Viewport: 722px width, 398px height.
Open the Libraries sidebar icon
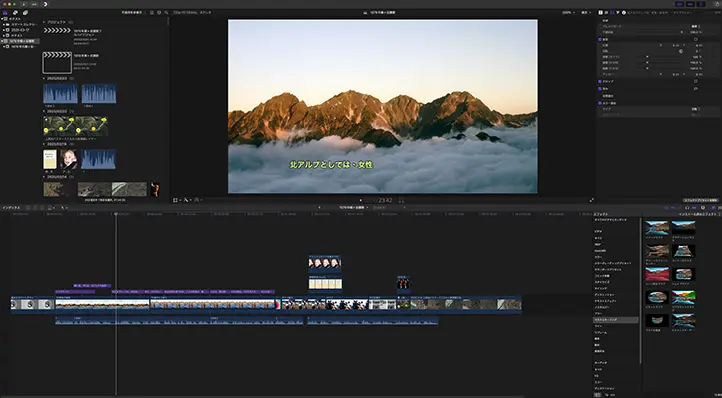[5, 12]
